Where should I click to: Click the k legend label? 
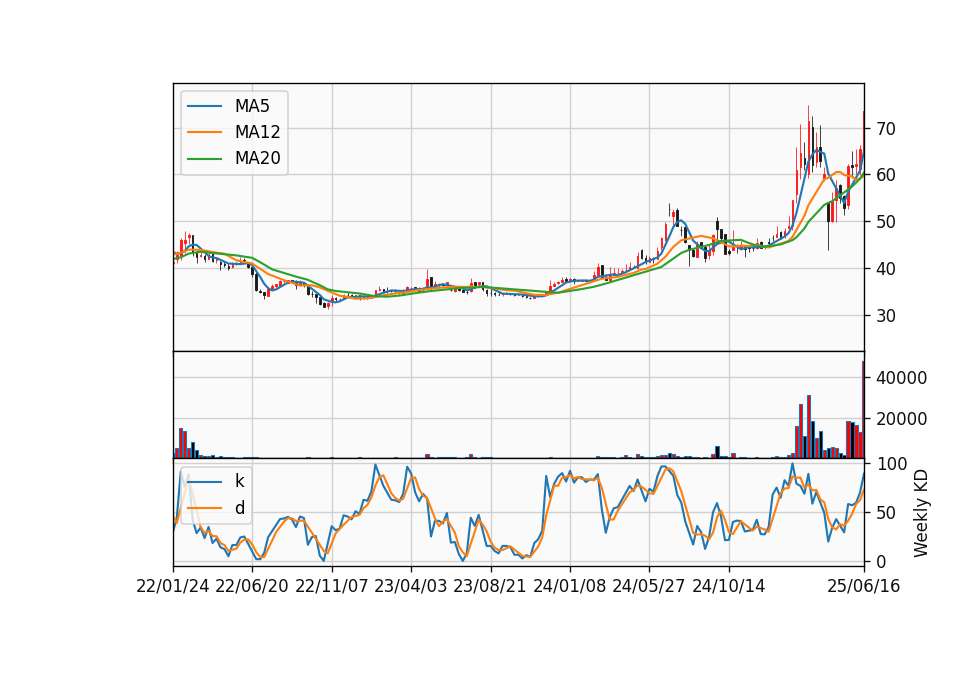(239, 481)
